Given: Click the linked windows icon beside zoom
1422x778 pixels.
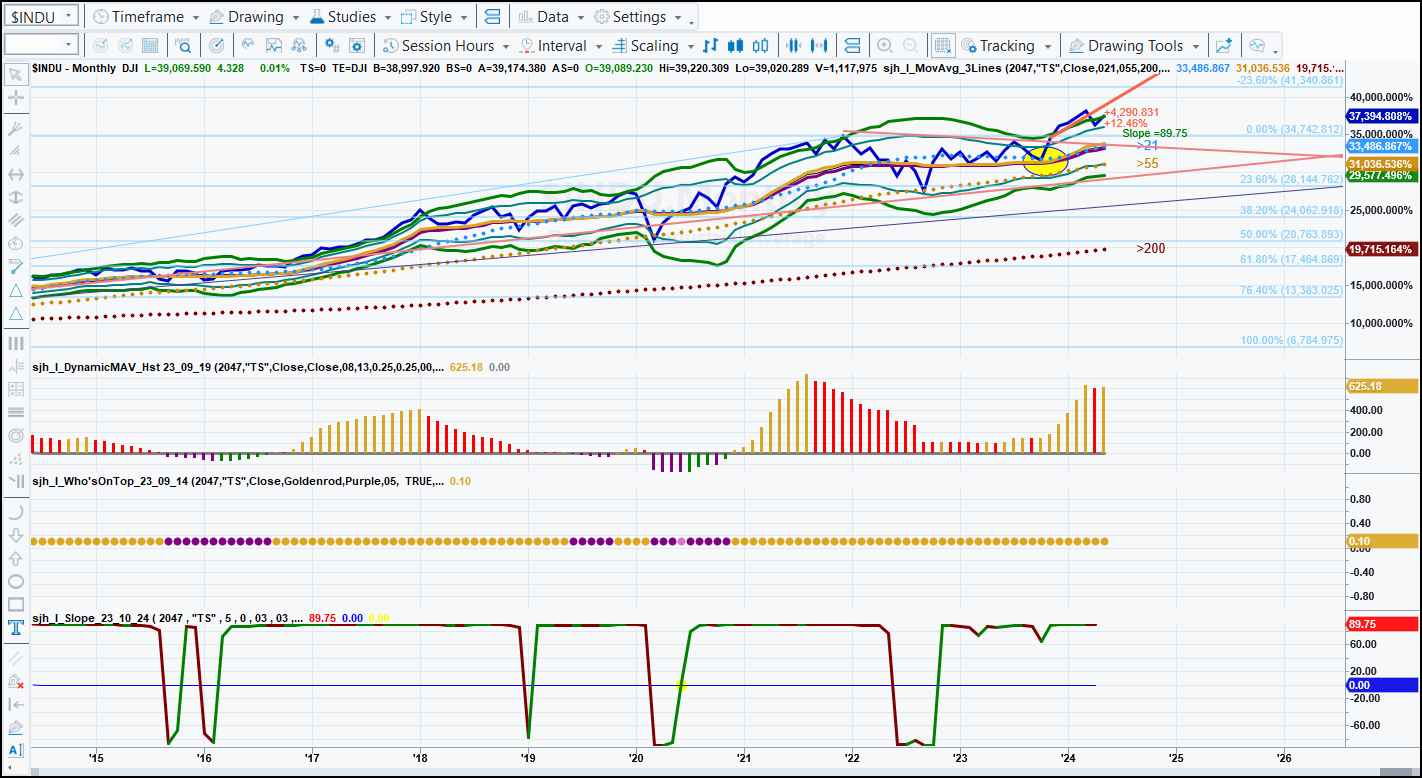Looking at the screenshot, I should tap(852, 45).
